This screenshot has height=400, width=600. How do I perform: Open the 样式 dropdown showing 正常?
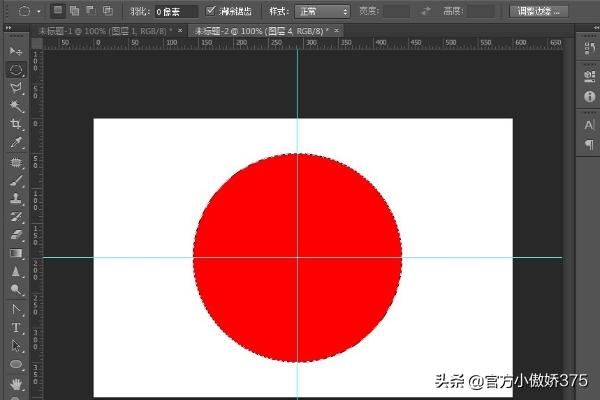[x=322, y=11]
